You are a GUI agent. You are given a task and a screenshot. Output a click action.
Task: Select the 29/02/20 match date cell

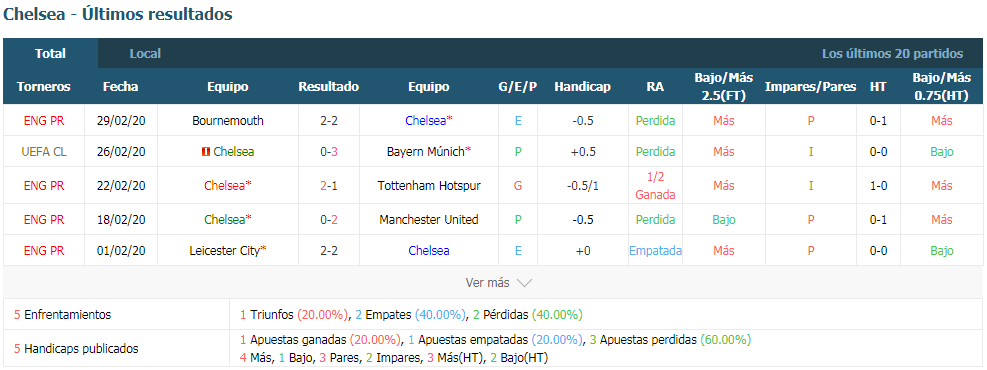pos(120,120)
